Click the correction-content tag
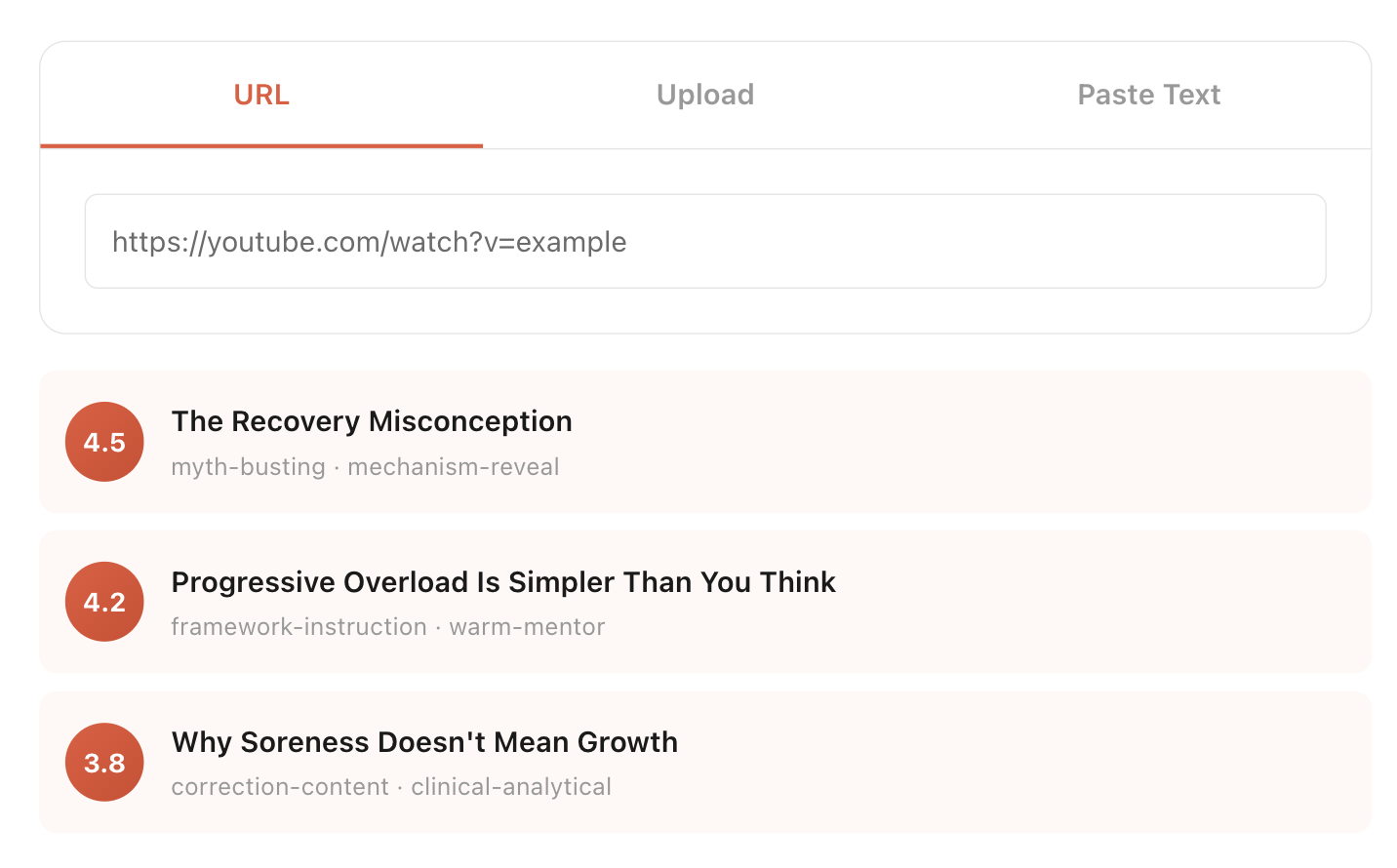This screenshot has height=868, width=1397. click(280, 787)
